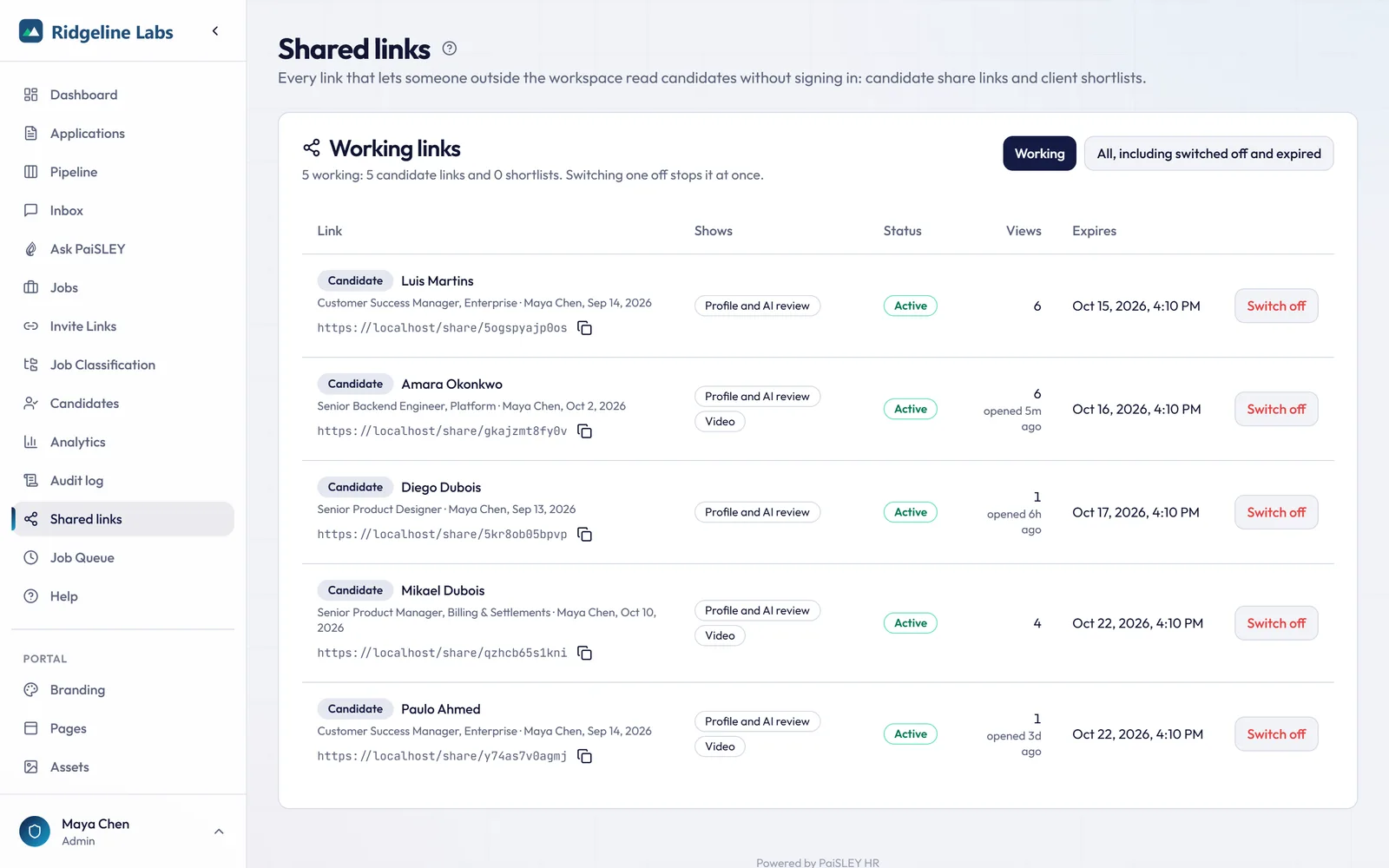The height and width of the screenshot is (868, 1389).
Task: Click the Views column header
Action: click(1024, 231)
